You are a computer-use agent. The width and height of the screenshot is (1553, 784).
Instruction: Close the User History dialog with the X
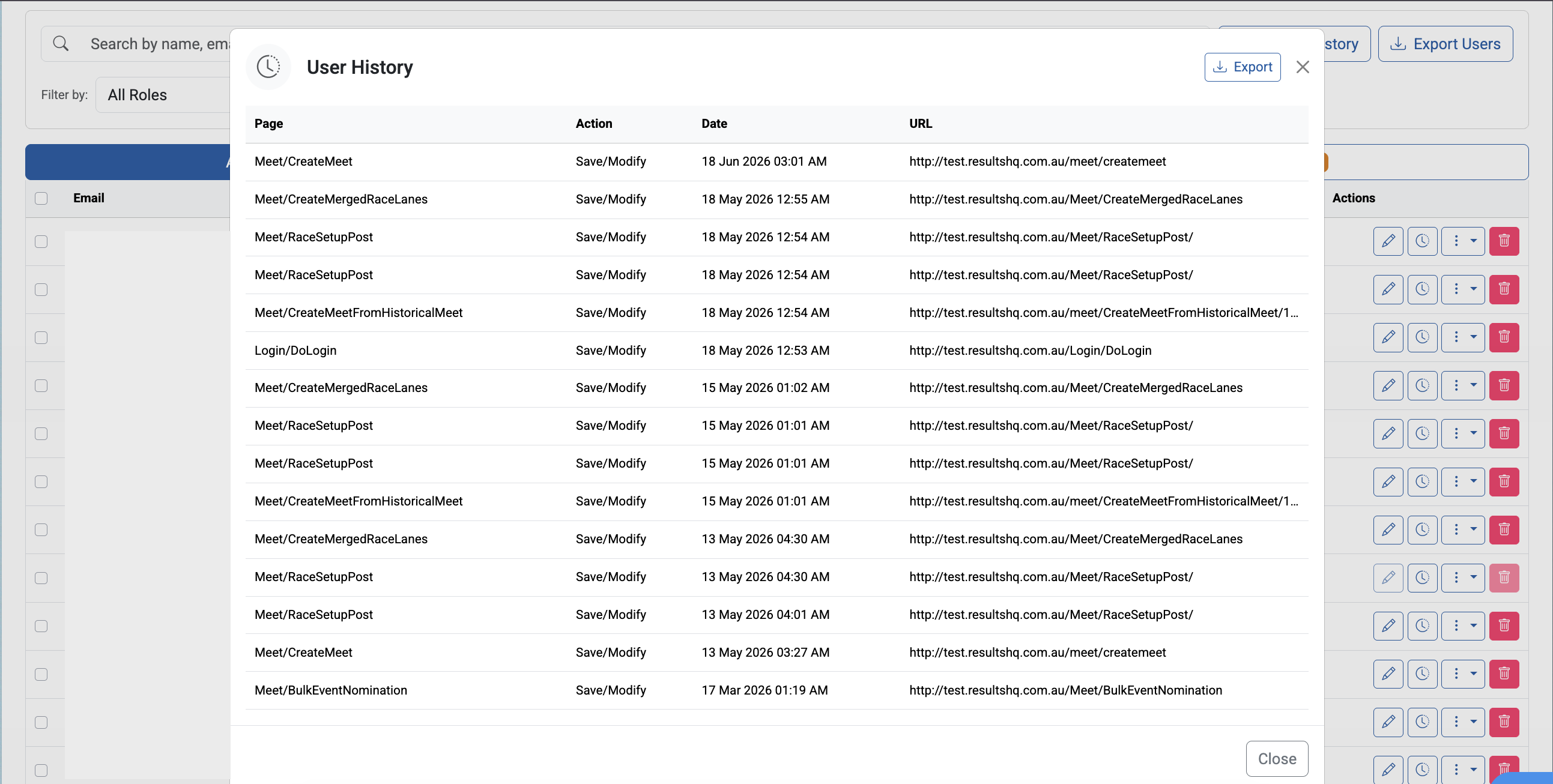1302,67
